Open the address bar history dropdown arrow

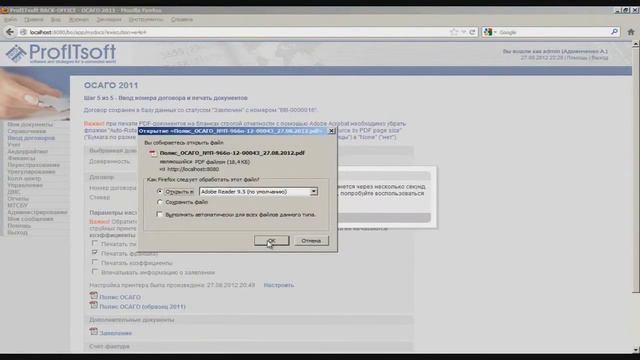point(464,32)
